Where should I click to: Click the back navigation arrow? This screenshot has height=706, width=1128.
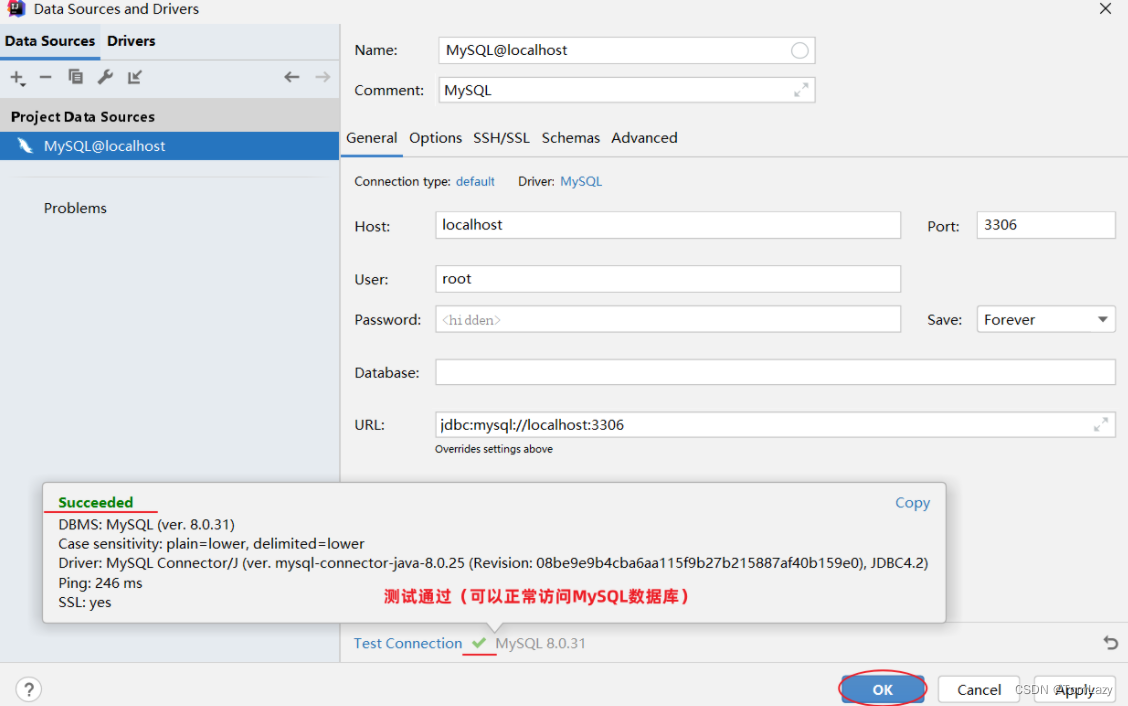pos(291,77)
